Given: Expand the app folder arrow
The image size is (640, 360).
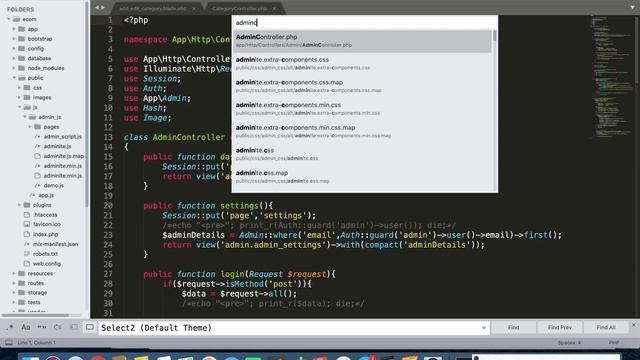Looking at the screenshot, I should (14, 29).
